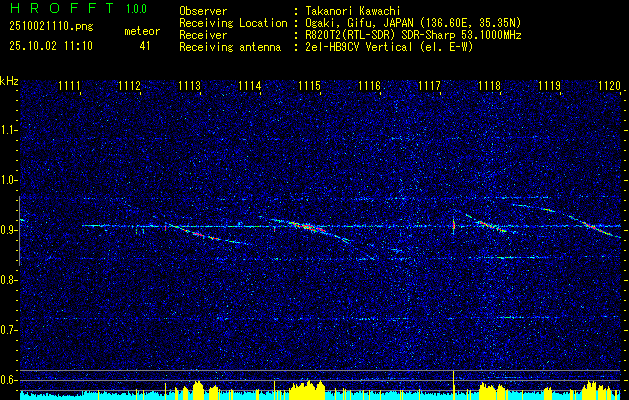
Task: Click the Receiver field label
Action: coord(203,35)
